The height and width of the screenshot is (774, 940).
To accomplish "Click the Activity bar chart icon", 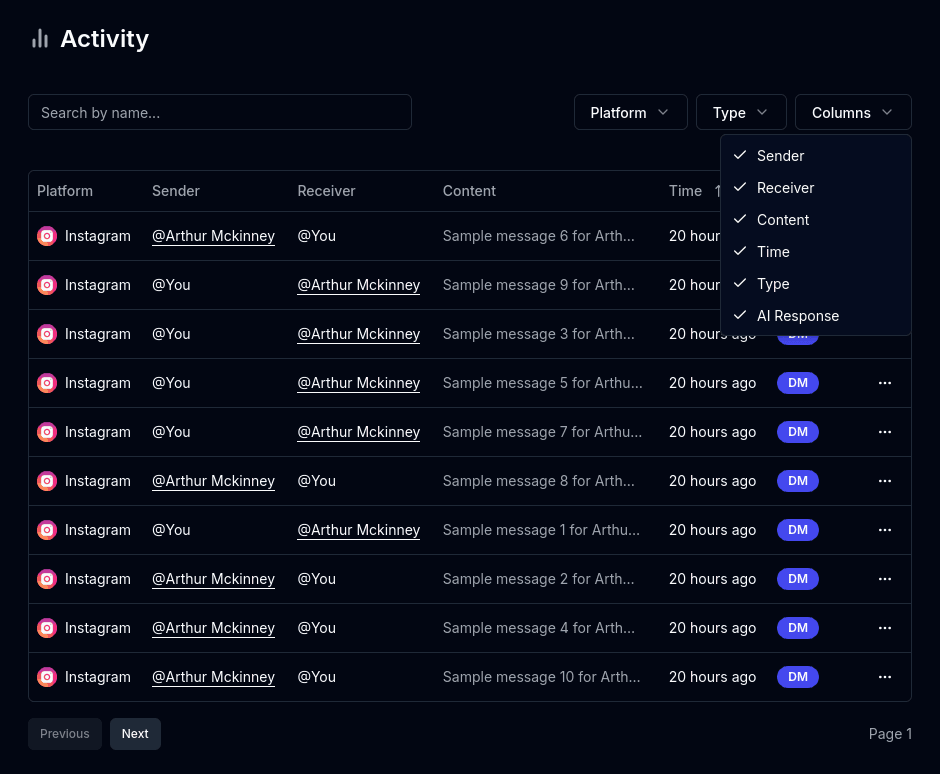I will click(40, 39).
